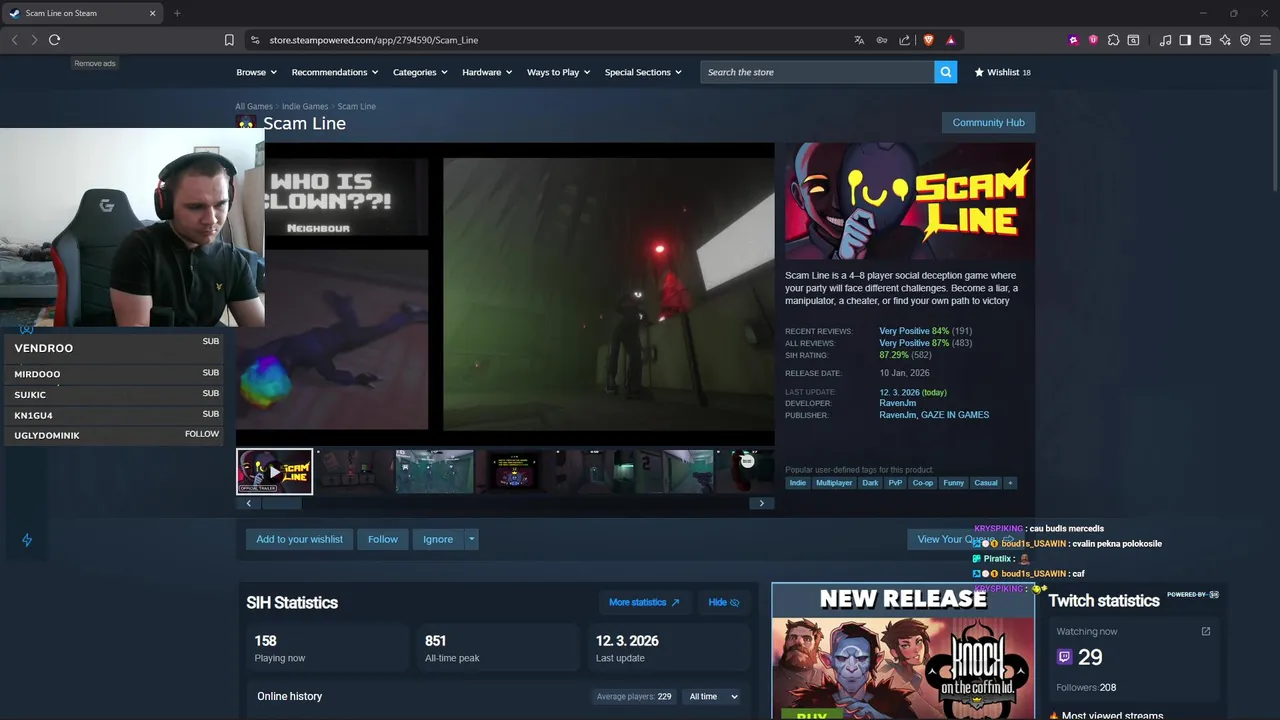
Task: Go to Indie Games breadcrumb
Action: click(305, 106)
